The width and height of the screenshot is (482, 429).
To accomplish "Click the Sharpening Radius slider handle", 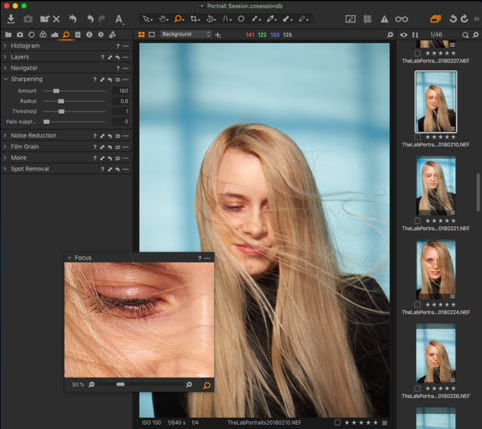I will click(61, 101).
